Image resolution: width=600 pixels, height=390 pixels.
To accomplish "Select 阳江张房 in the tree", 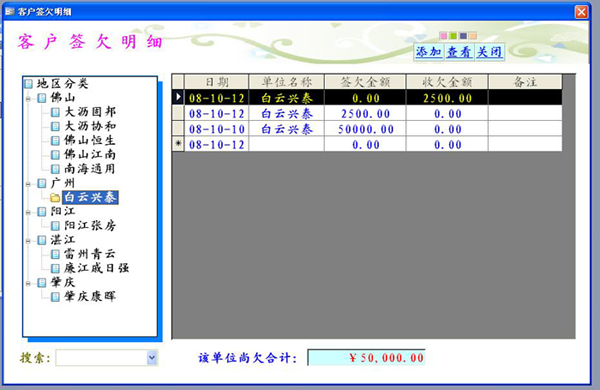I will [90, 225].
